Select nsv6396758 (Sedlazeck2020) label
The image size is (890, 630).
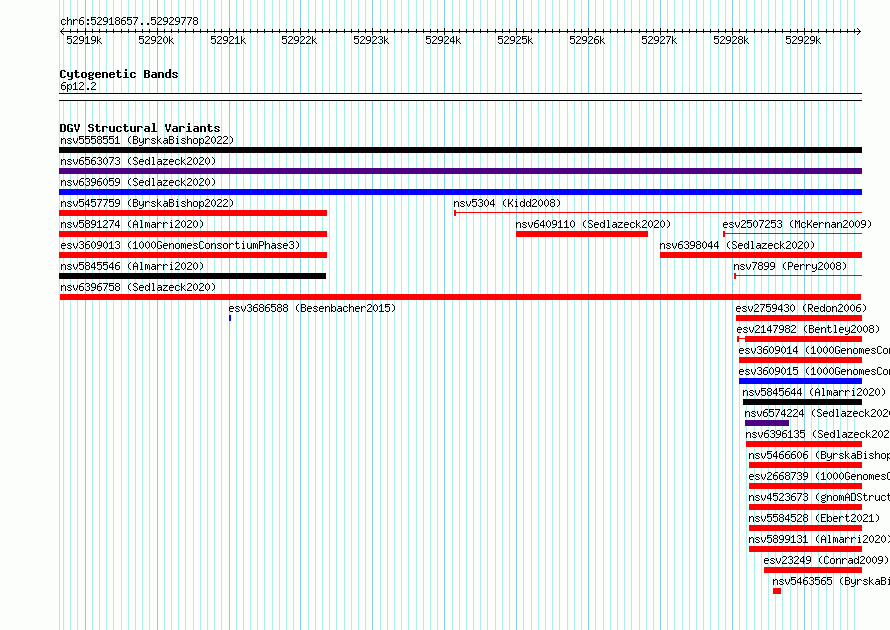pyautogui.click(x=138, y=287)
